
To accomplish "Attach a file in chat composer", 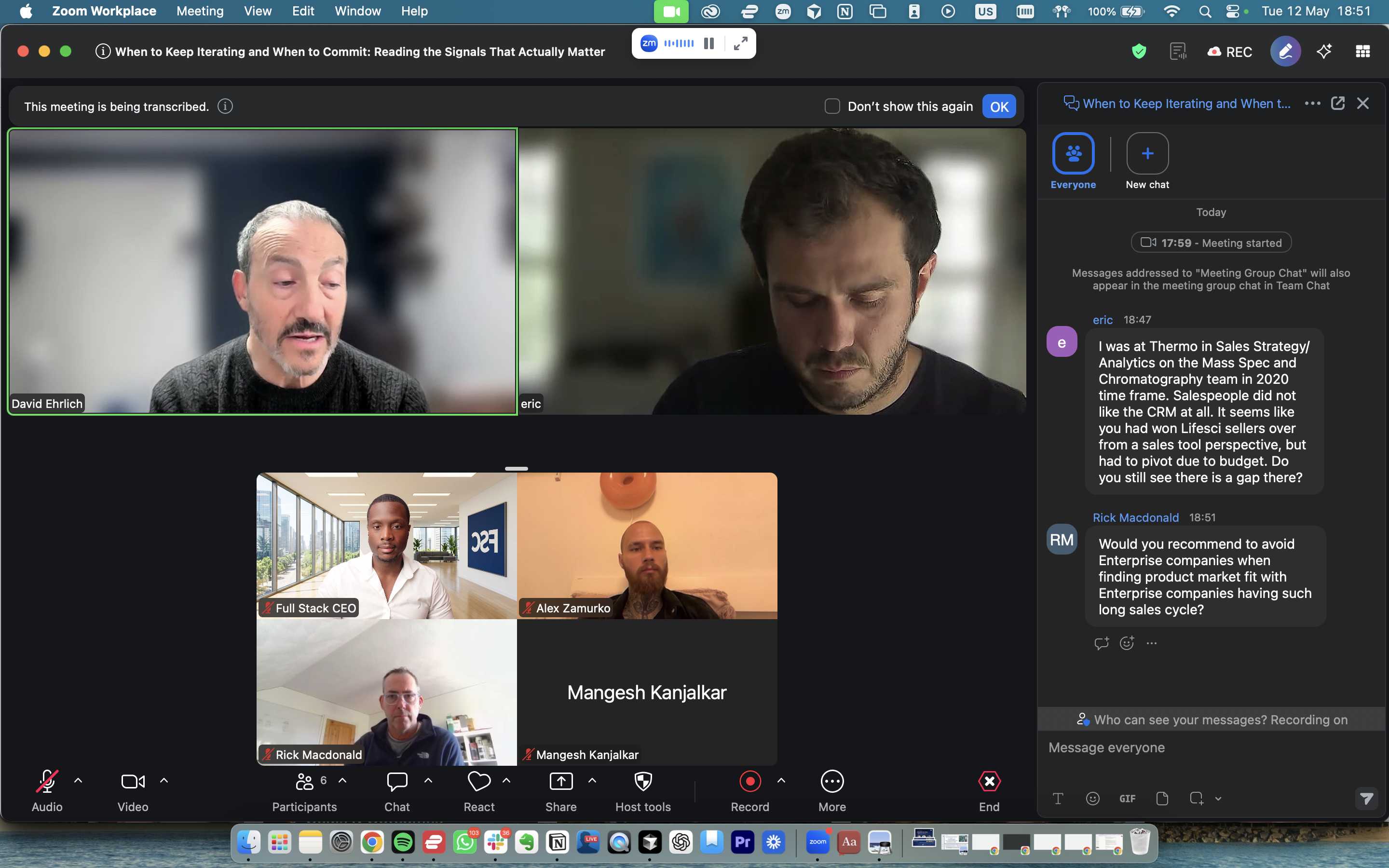I will pyautogui.click(x=1162, y=799).
